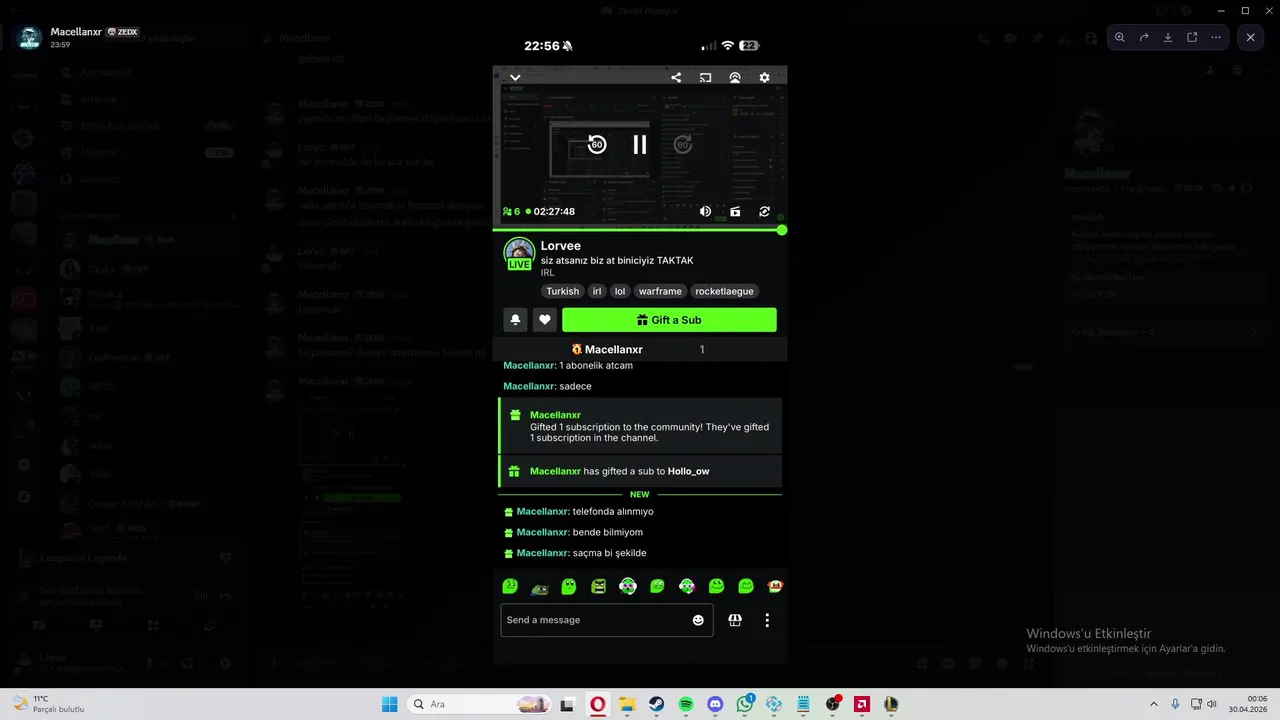Open WhatsApp from the taskbar

click(x=744, y=704)
